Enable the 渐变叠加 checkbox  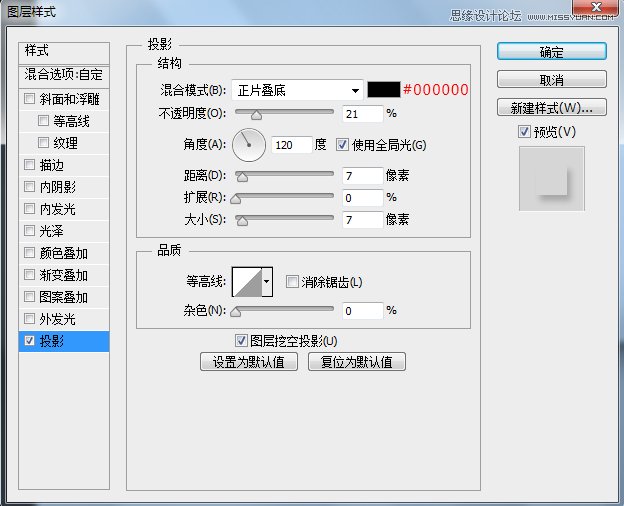29,274
